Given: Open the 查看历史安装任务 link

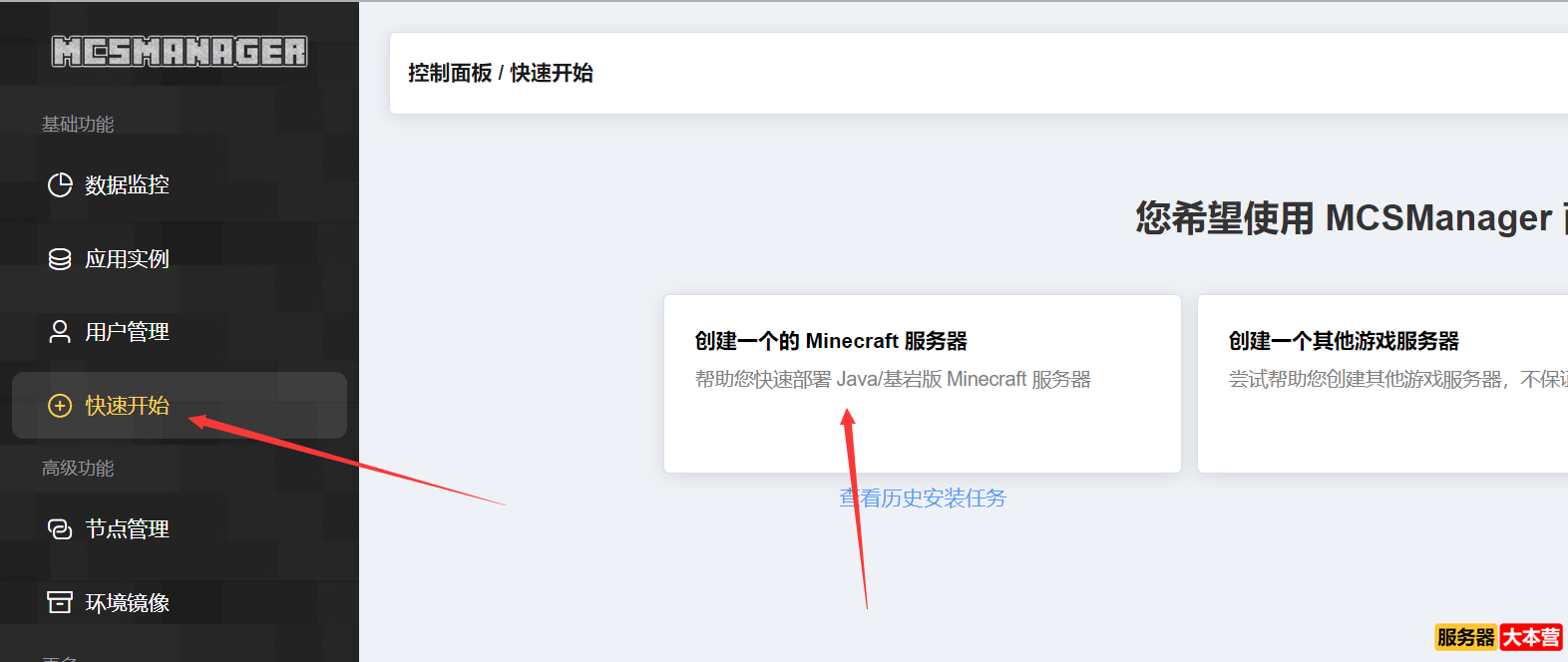Looking at the screenshot, I should (923, 497).
